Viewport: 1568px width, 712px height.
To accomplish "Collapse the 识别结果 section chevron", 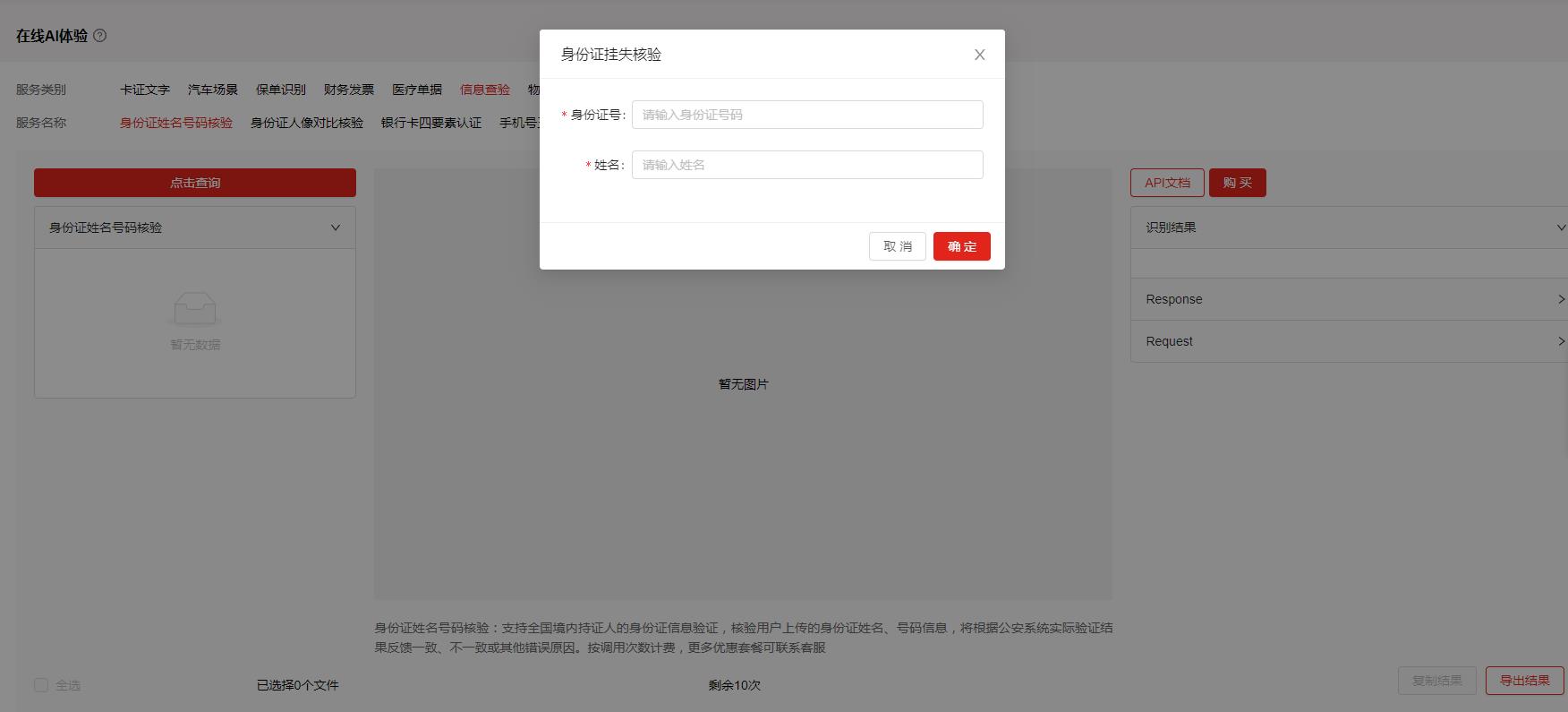I will click(1561, 227).
